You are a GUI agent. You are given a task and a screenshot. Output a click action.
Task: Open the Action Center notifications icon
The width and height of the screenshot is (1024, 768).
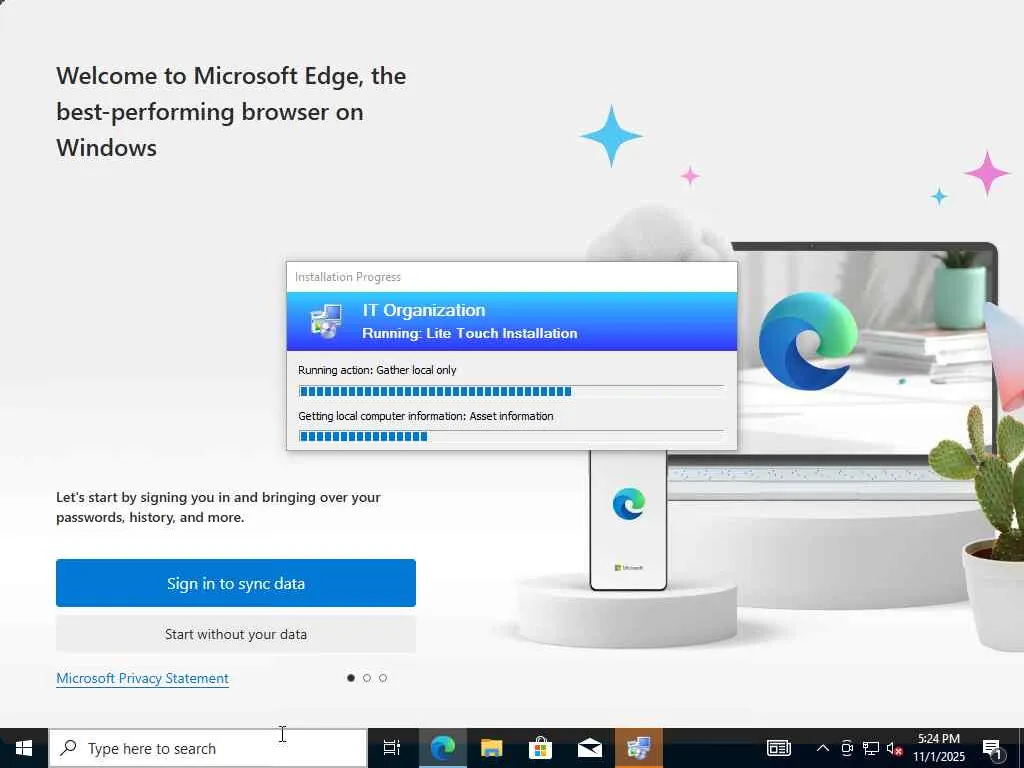pos(993,748)
